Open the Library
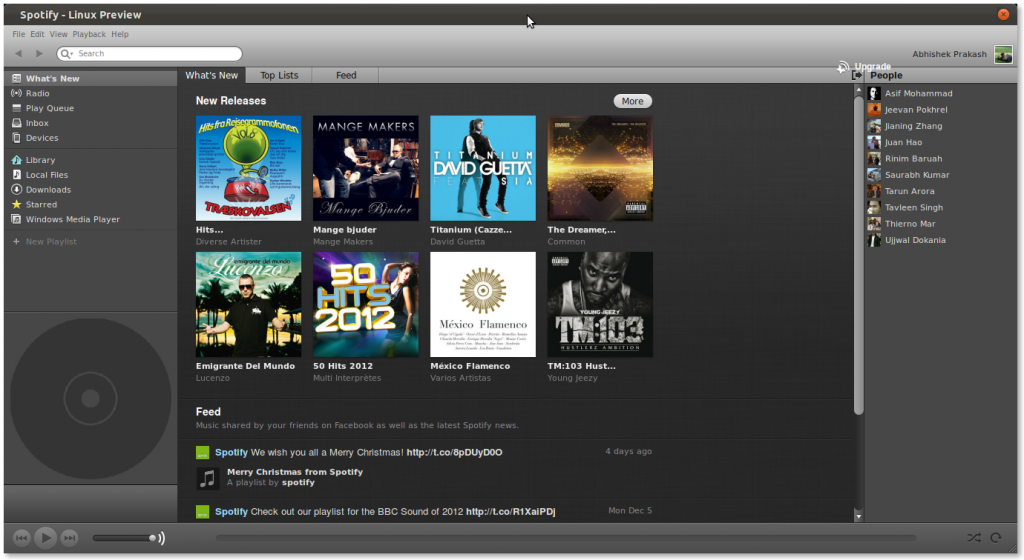Screen dimensions: 1024x560 pos(90,160)
